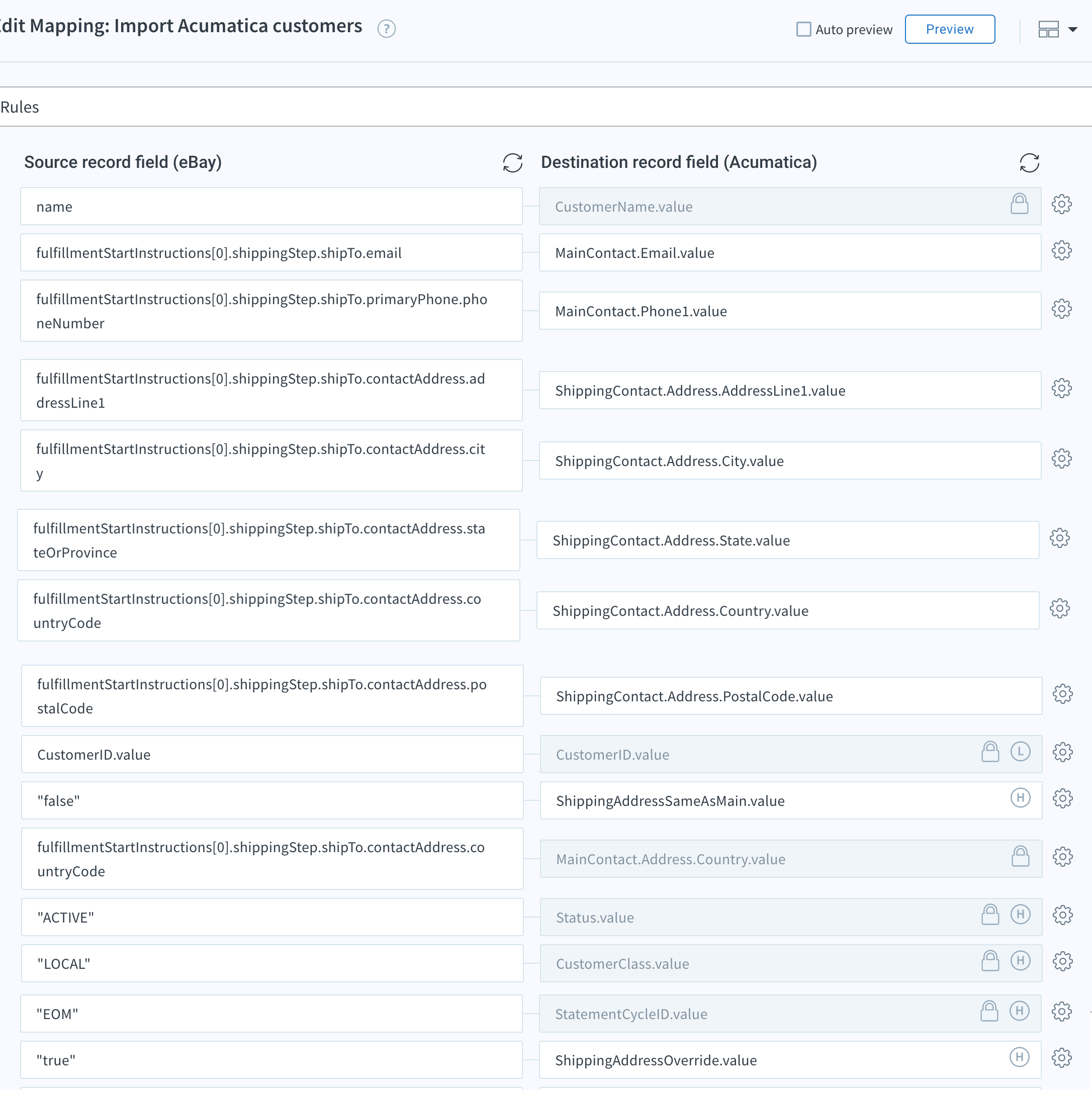Click lock icon on MainContact.Address.Country.value
Screen dimensions: 1092x1097
tap(1020, 856)
